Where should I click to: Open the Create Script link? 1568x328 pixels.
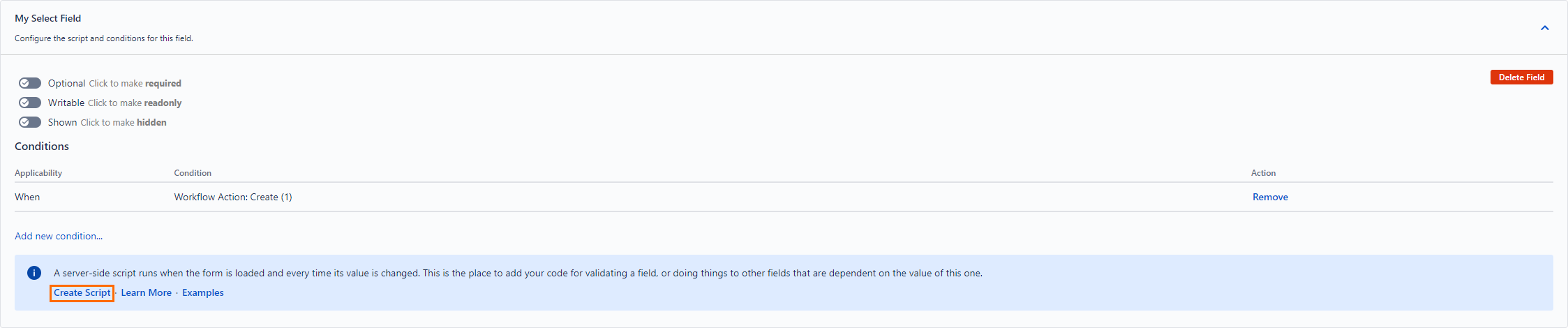pyautogui.click(x=82, y=293)
